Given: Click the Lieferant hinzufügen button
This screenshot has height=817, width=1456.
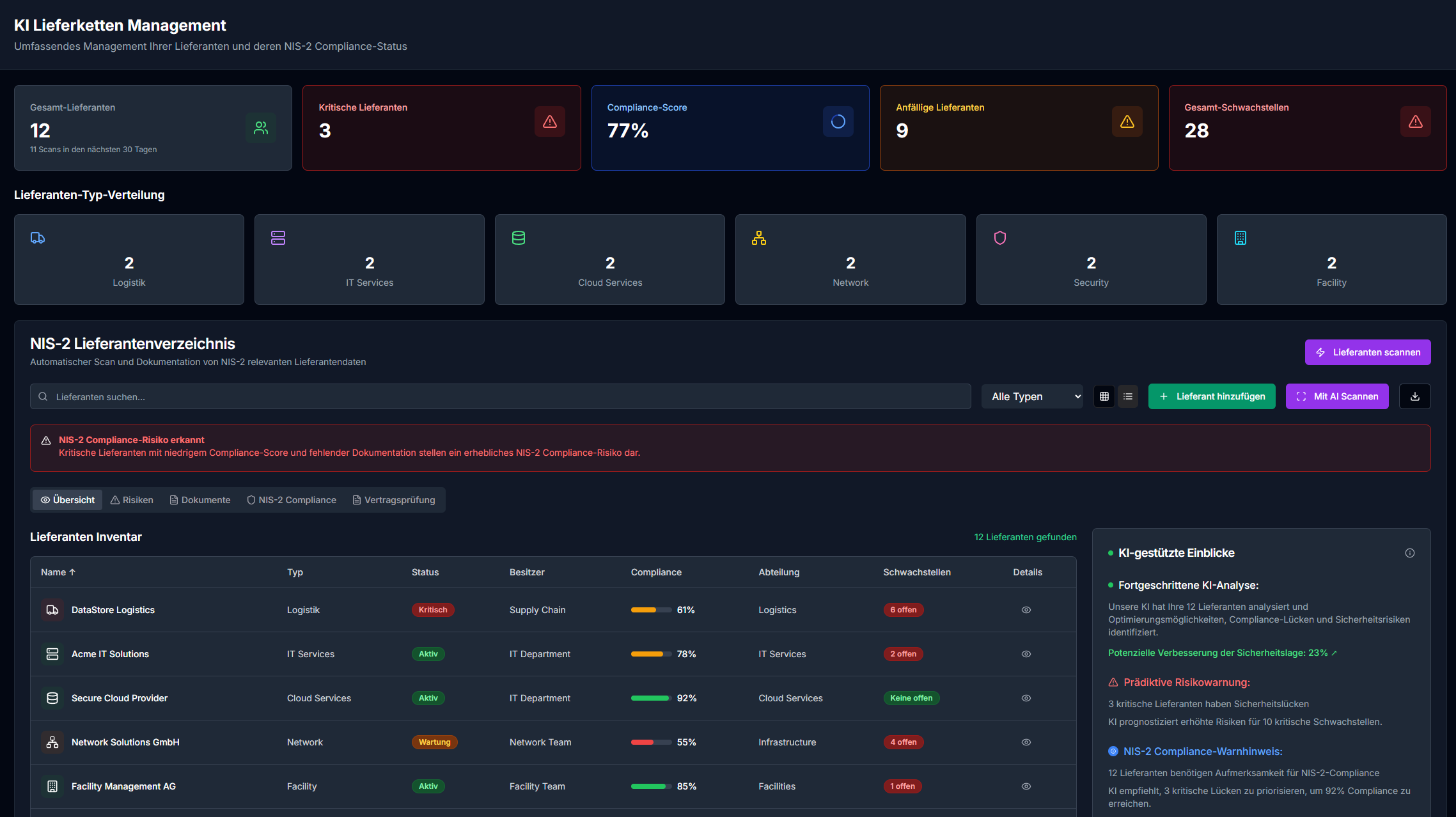Looking at the screenshot, I should [1212, 396].
